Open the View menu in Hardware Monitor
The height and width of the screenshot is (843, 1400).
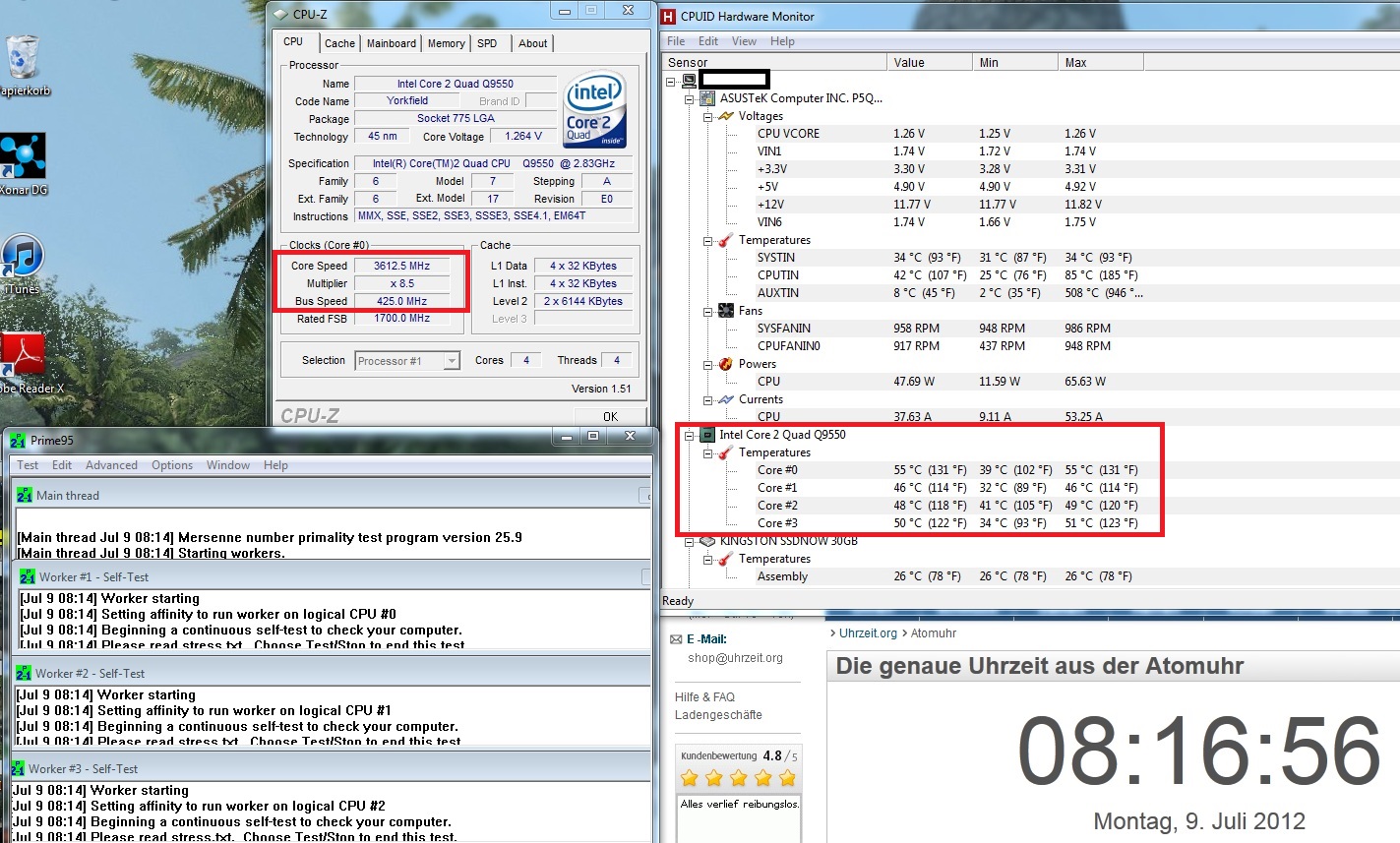[745, 41]
